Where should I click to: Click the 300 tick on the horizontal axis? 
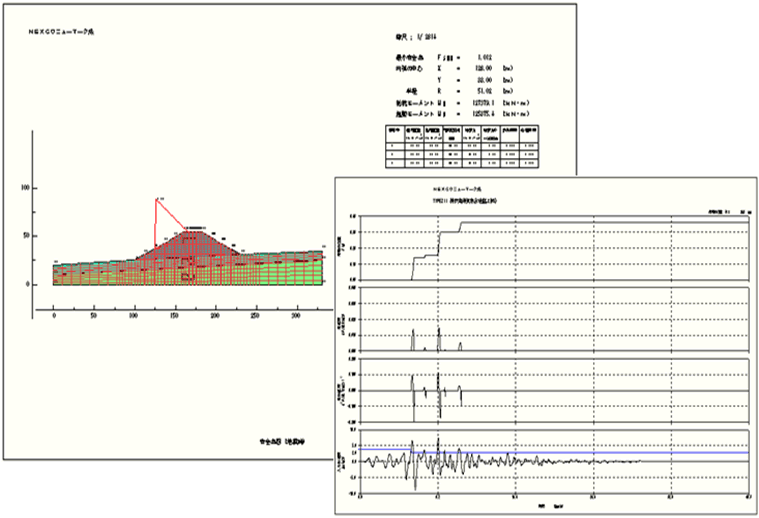tap(296, 315)
